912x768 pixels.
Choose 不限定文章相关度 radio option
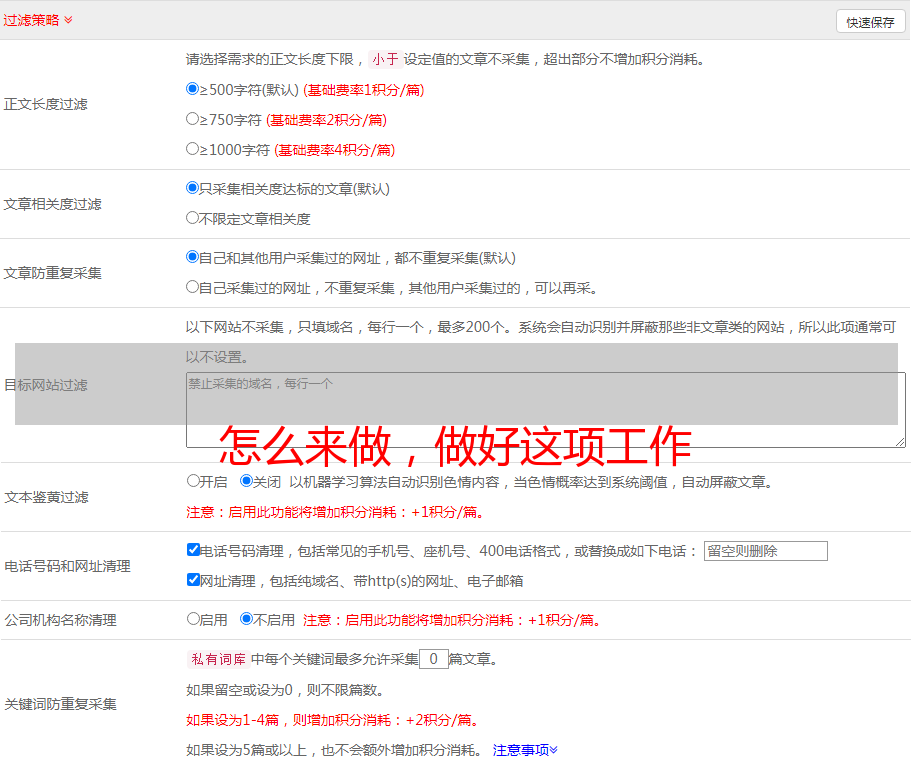click(193, 218)
